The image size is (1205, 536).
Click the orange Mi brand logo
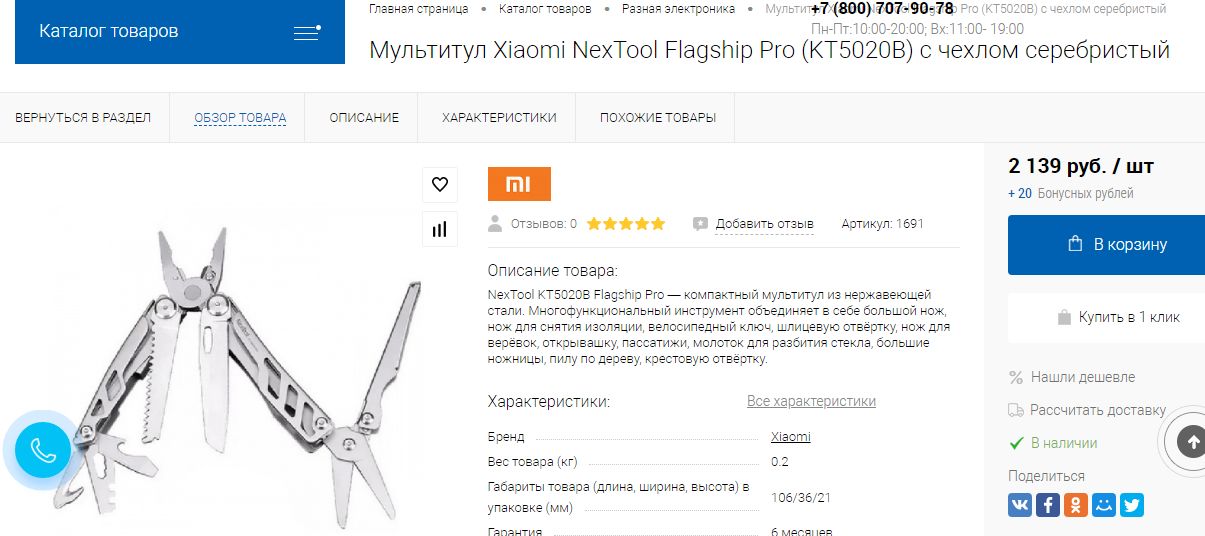(x=519, y=184)
